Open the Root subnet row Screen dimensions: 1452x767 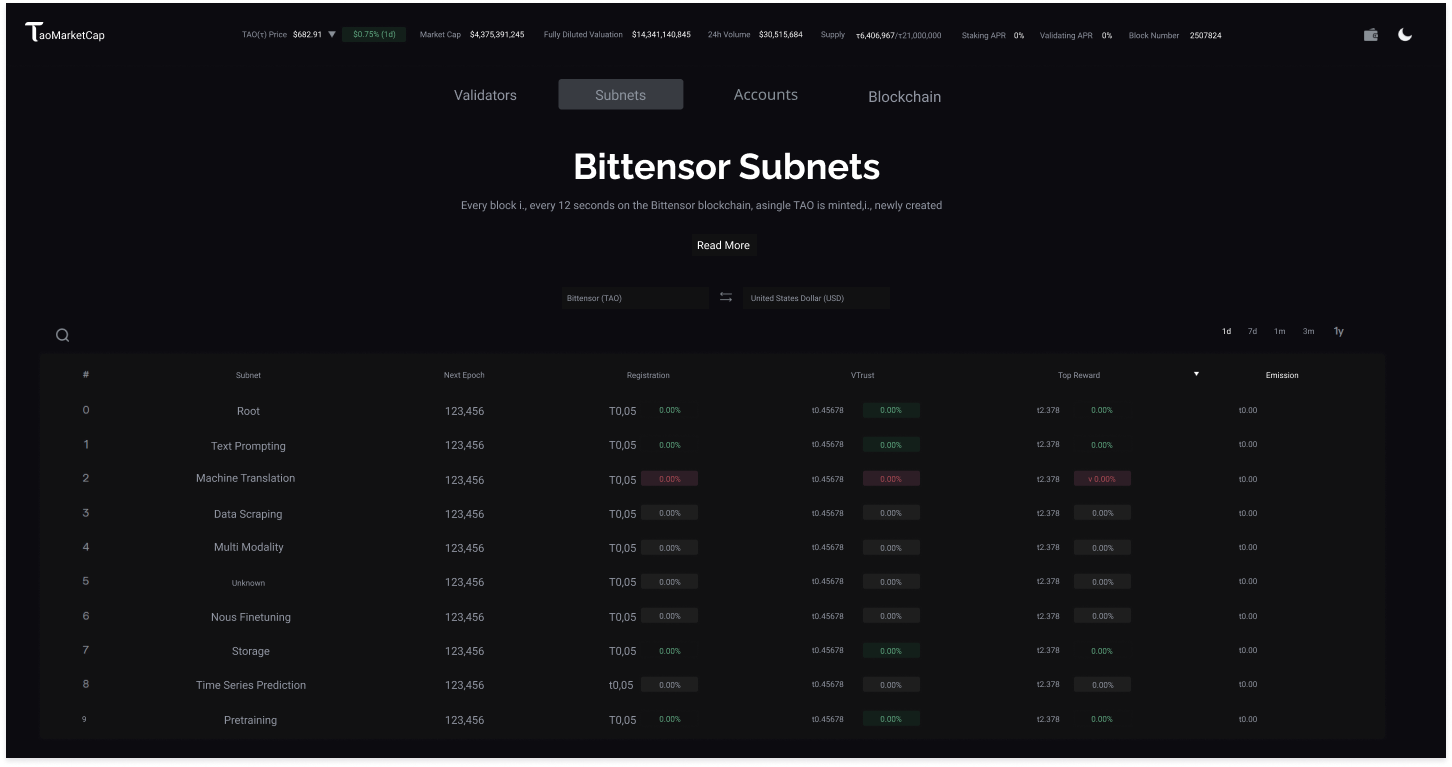tap(712, 411)
